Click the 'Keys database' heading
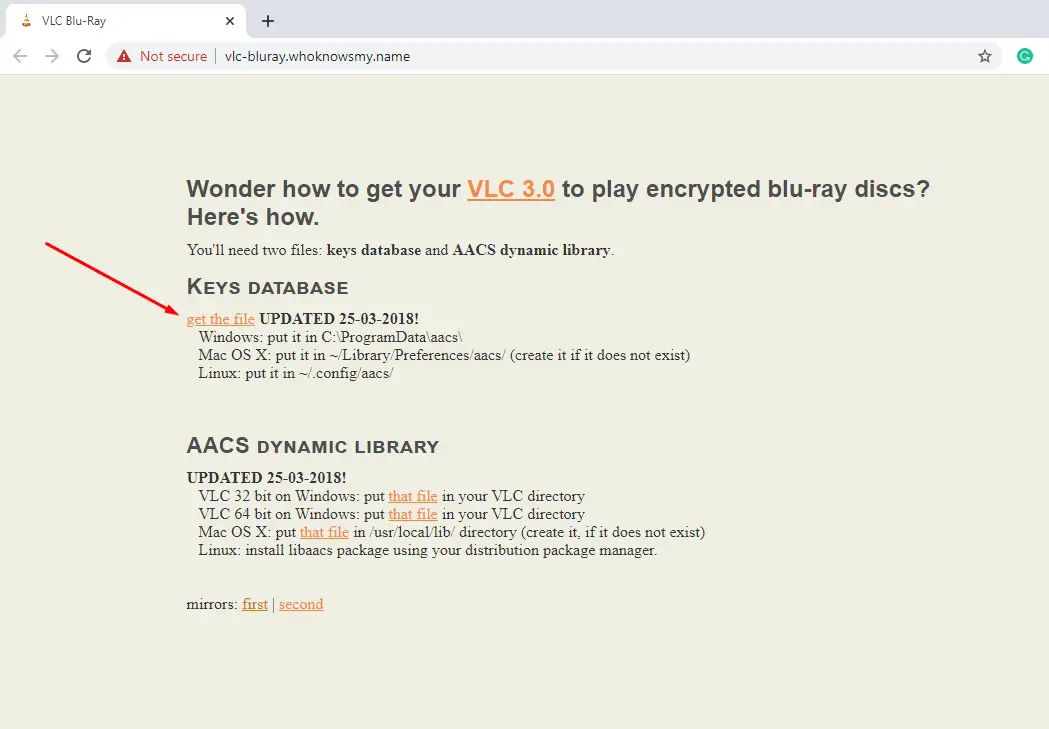Viewport: 1049px width, 729px height. pyautogui.click(x=268, y=287)
